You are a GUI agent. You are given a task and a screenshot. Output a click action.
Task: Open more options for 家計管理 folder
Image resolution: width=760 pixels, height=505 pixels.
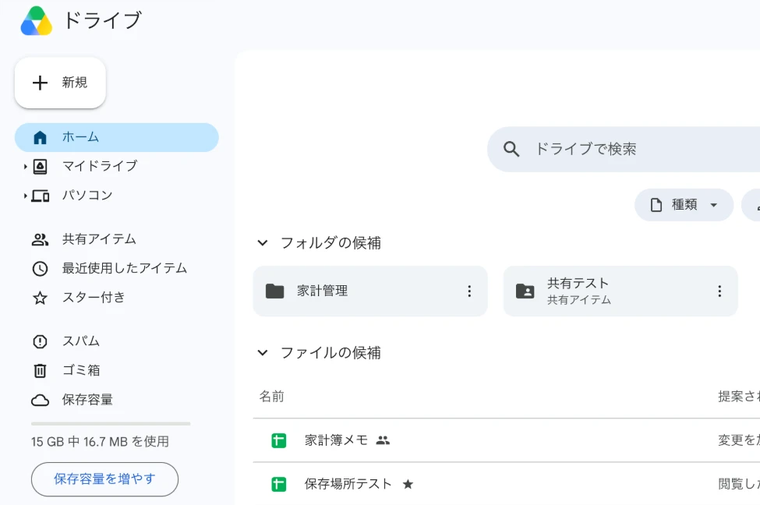pos(469,291)
